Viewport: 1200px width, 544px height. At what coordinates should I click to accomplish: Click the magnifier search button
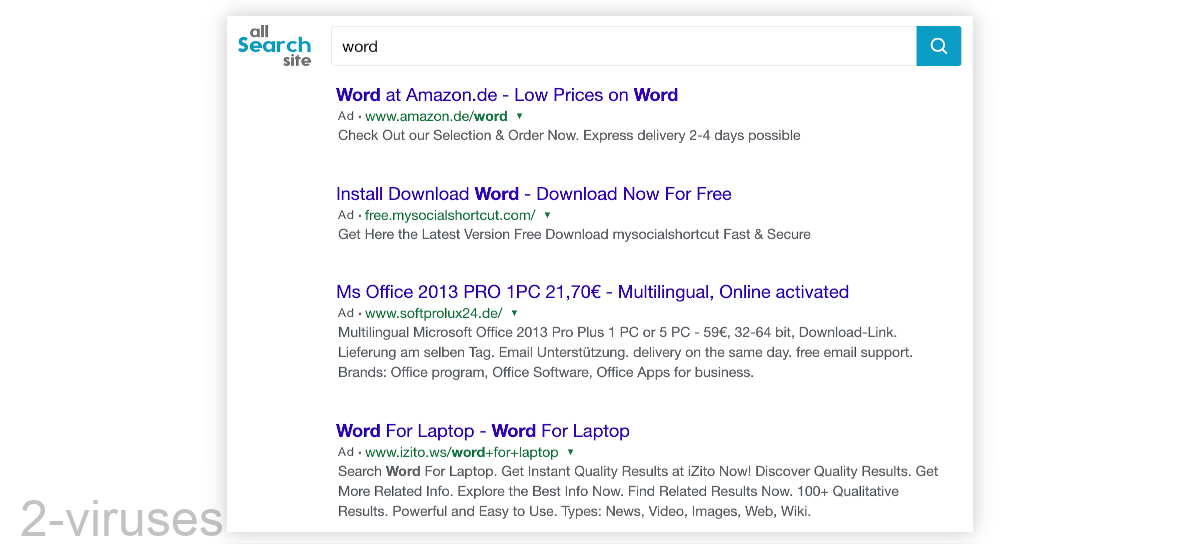point(938,46)
